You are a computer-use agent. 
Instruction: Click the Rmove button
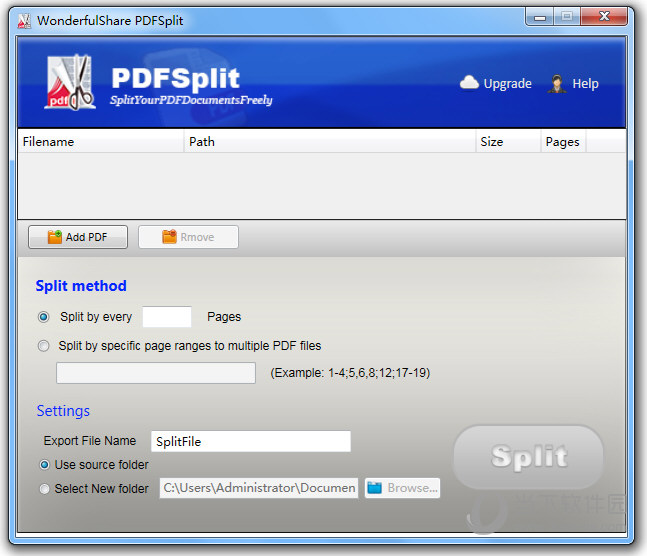[x=188, y=237]
